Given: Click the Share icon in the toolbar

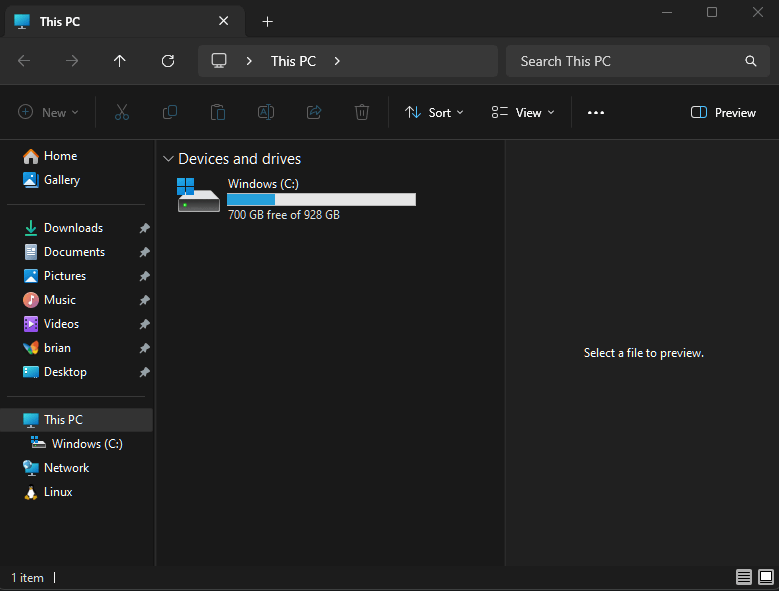Looking at the screenshot, I should pos(314,112).
